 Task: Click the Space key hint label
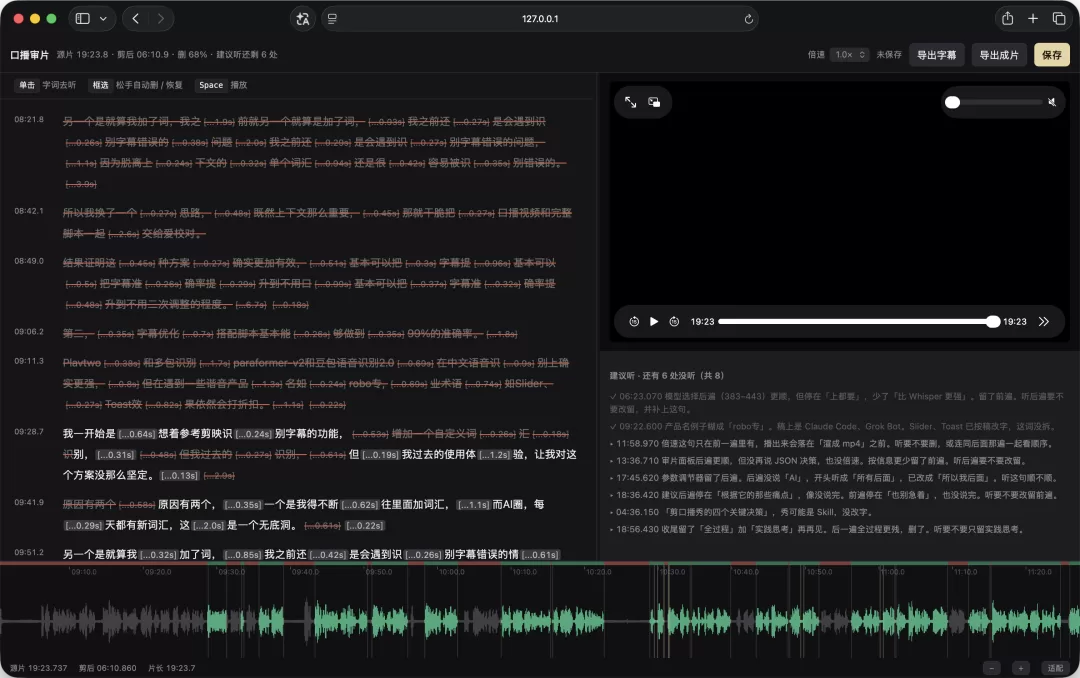click(x=211, y=85)
